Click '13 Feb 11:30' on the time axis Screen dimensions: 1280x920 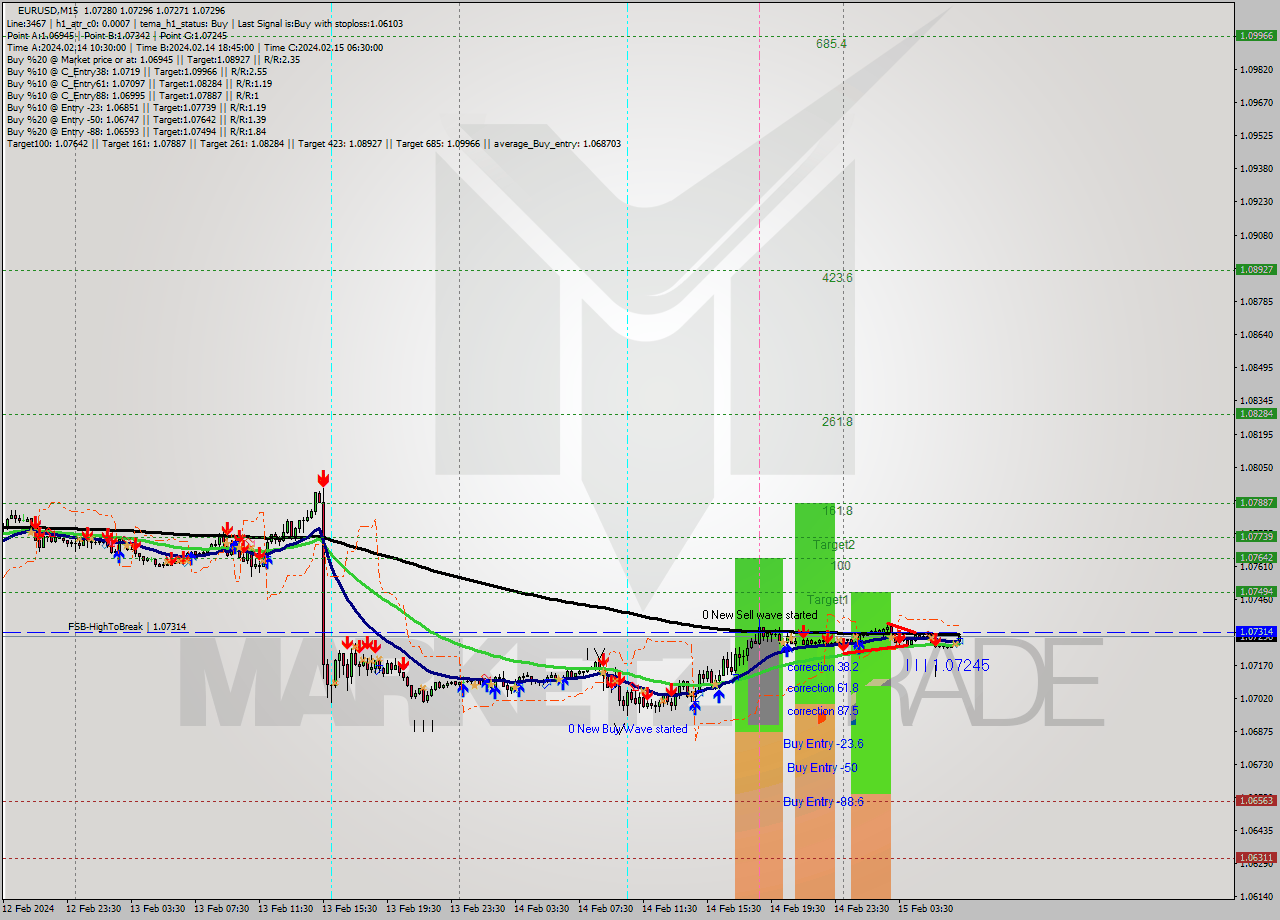tap(286, 909)
